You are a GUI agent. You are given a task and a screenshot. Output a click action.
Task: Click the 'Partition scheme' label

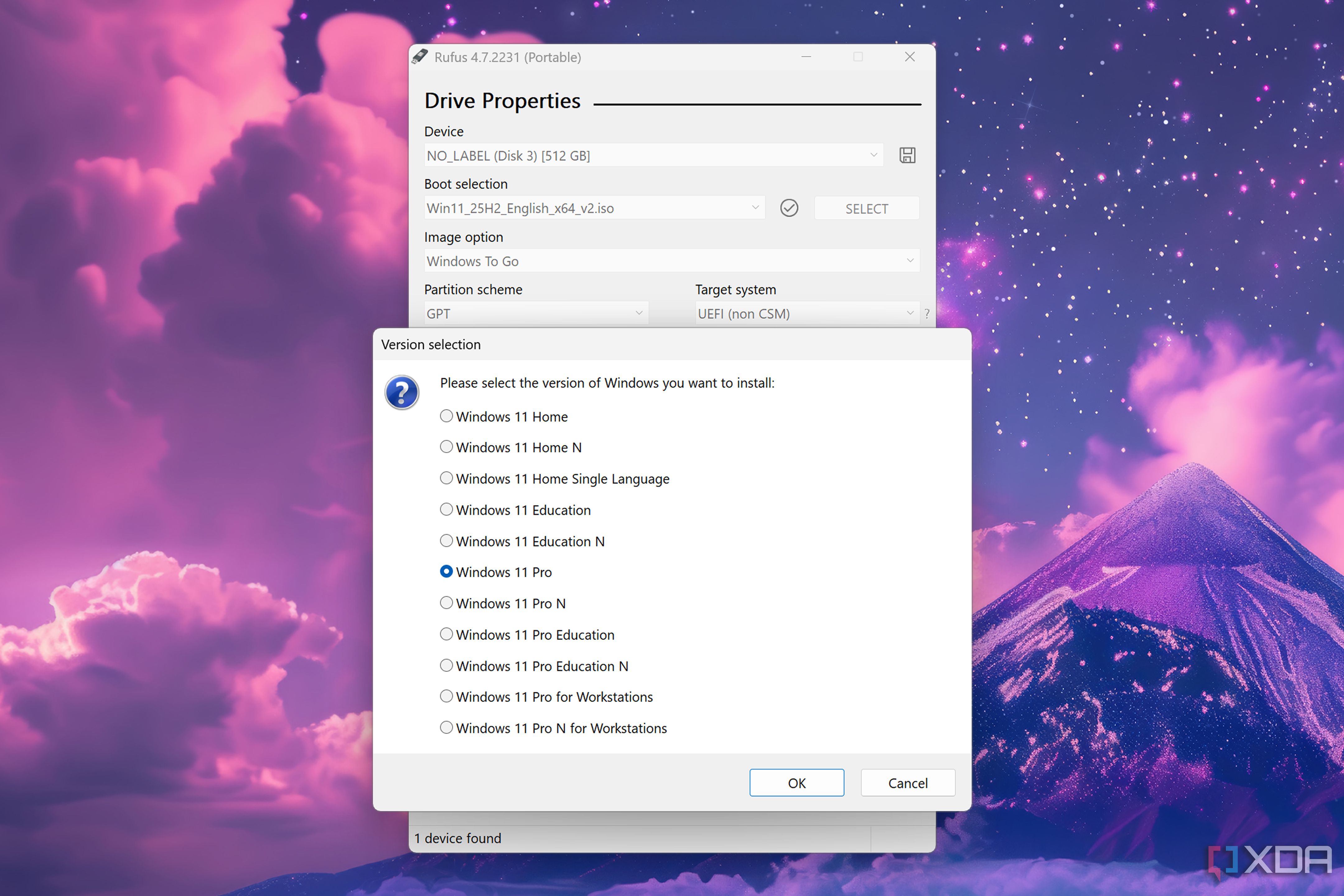pos(473,290)
